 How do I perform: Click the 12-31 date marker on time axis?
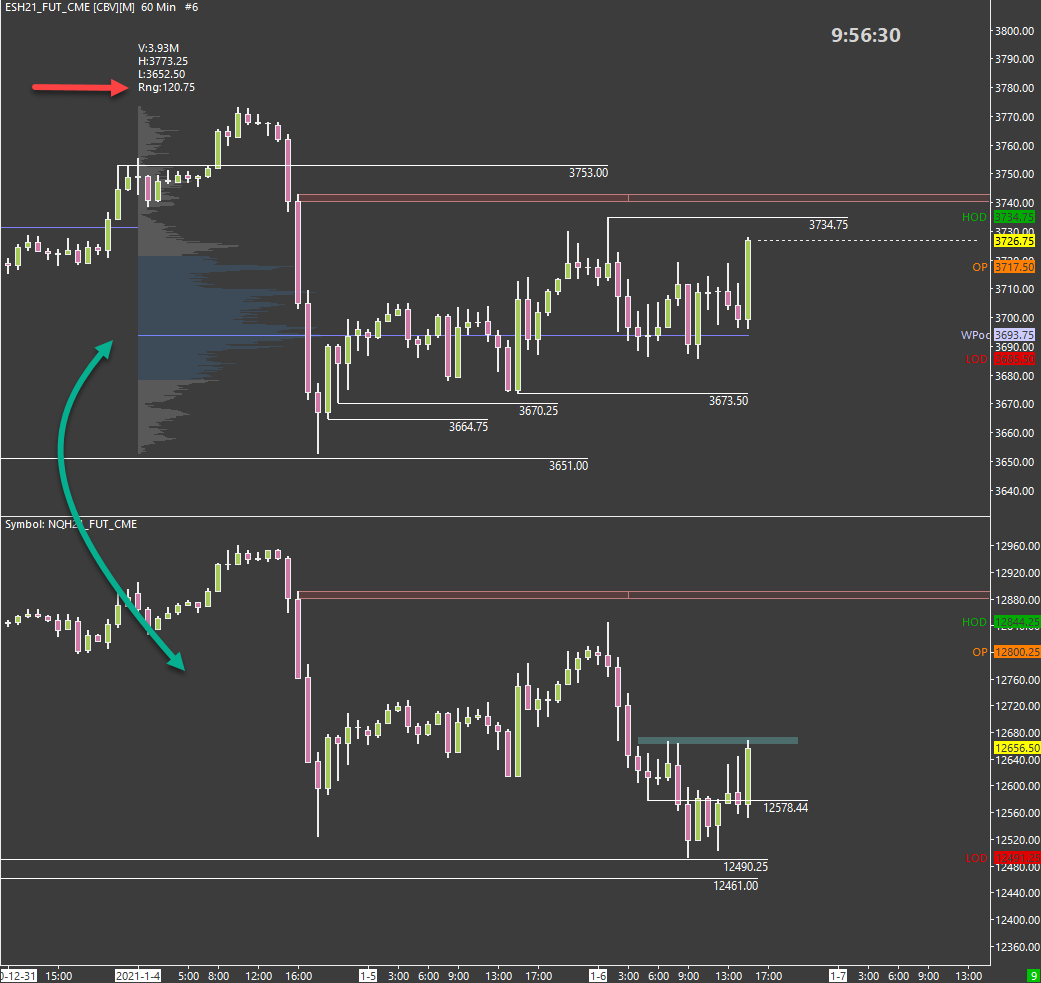(x=18, y=976)
